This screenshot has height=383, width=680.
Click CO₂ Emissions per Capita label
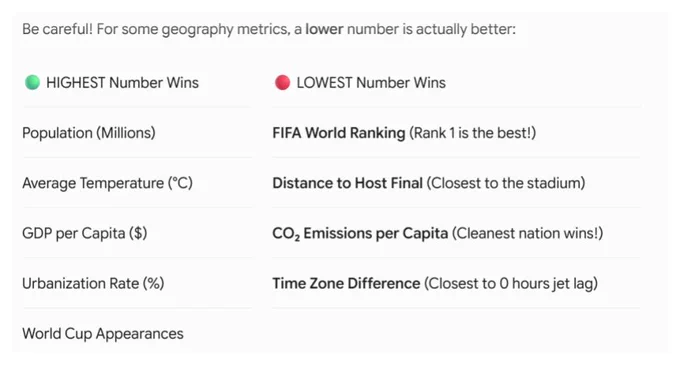point(360,233)
